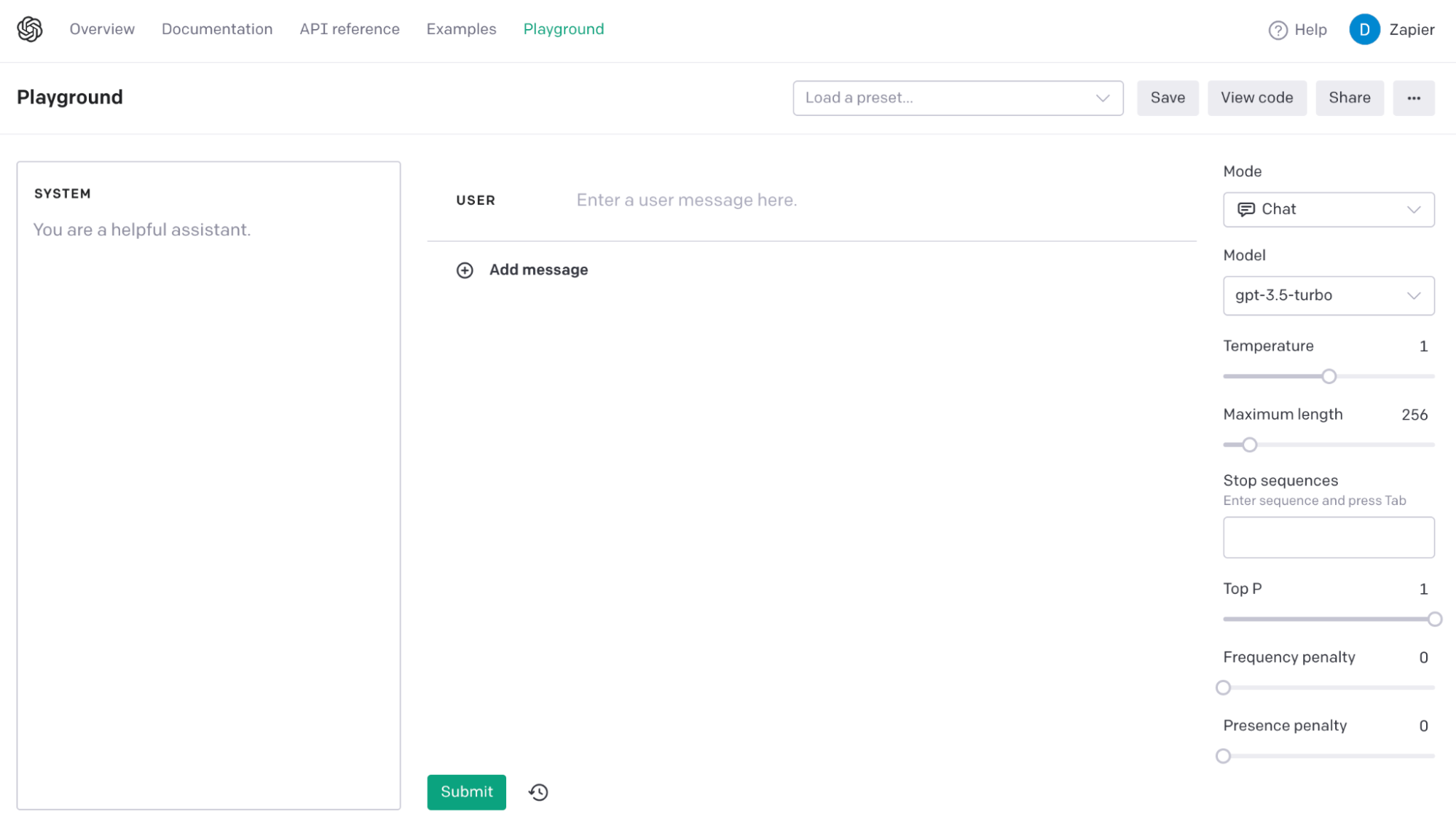Image resolution: width=1456 pixels, height=825 pixels.
Task: Click the OpenAI logo
Action: [x=28, y=29]
